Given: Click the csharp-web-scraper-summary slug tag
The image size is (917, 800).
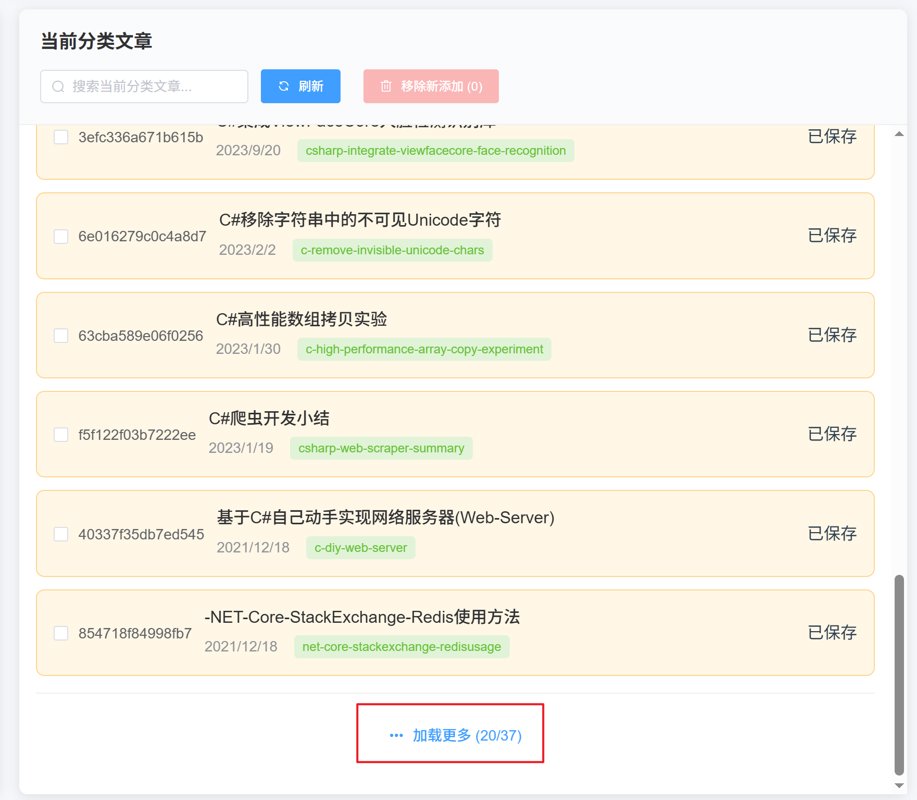Looking at the screenshot, I should click(x=381, y=448).
